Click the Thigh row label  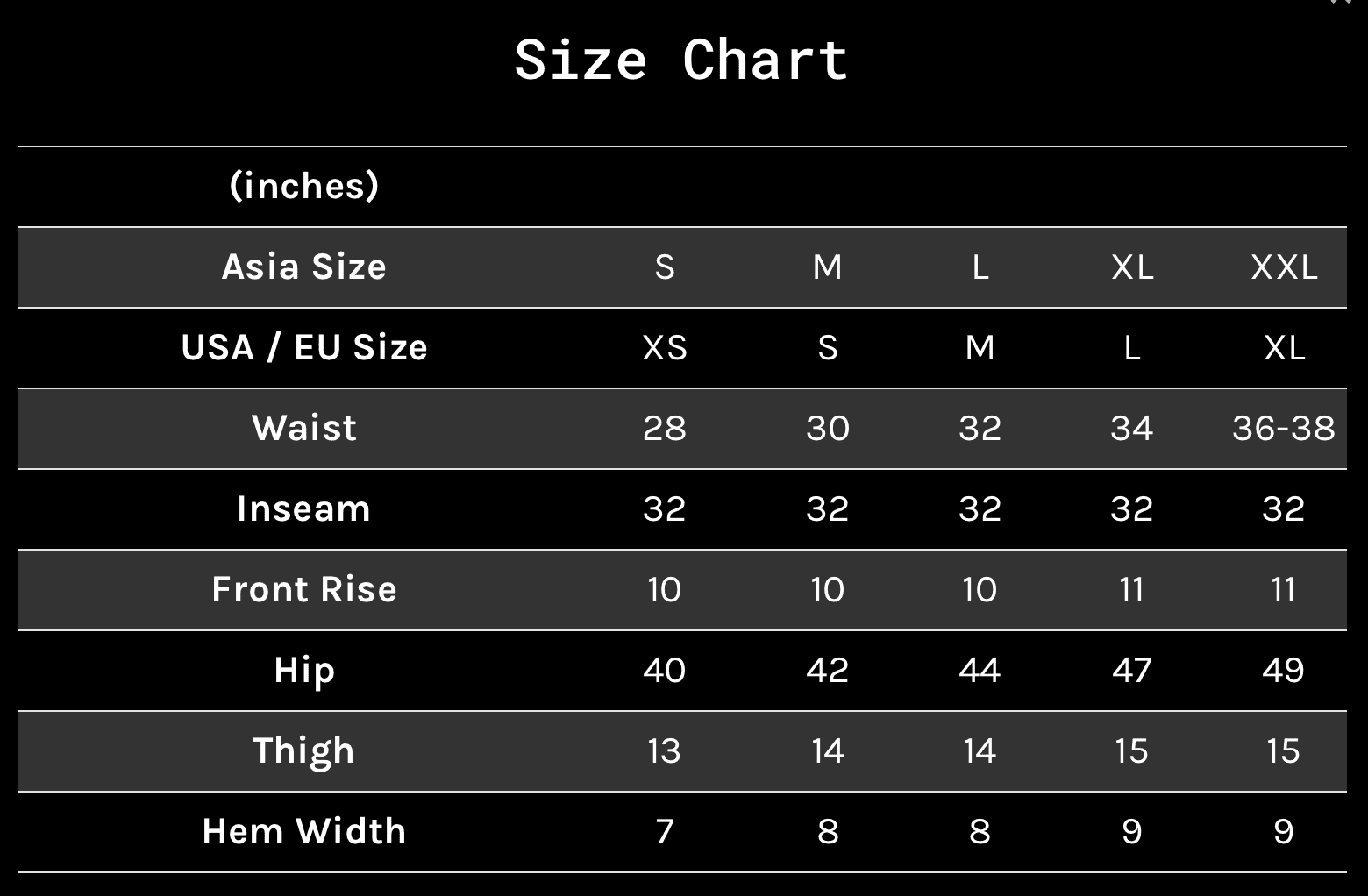click(x=304, y=750)
